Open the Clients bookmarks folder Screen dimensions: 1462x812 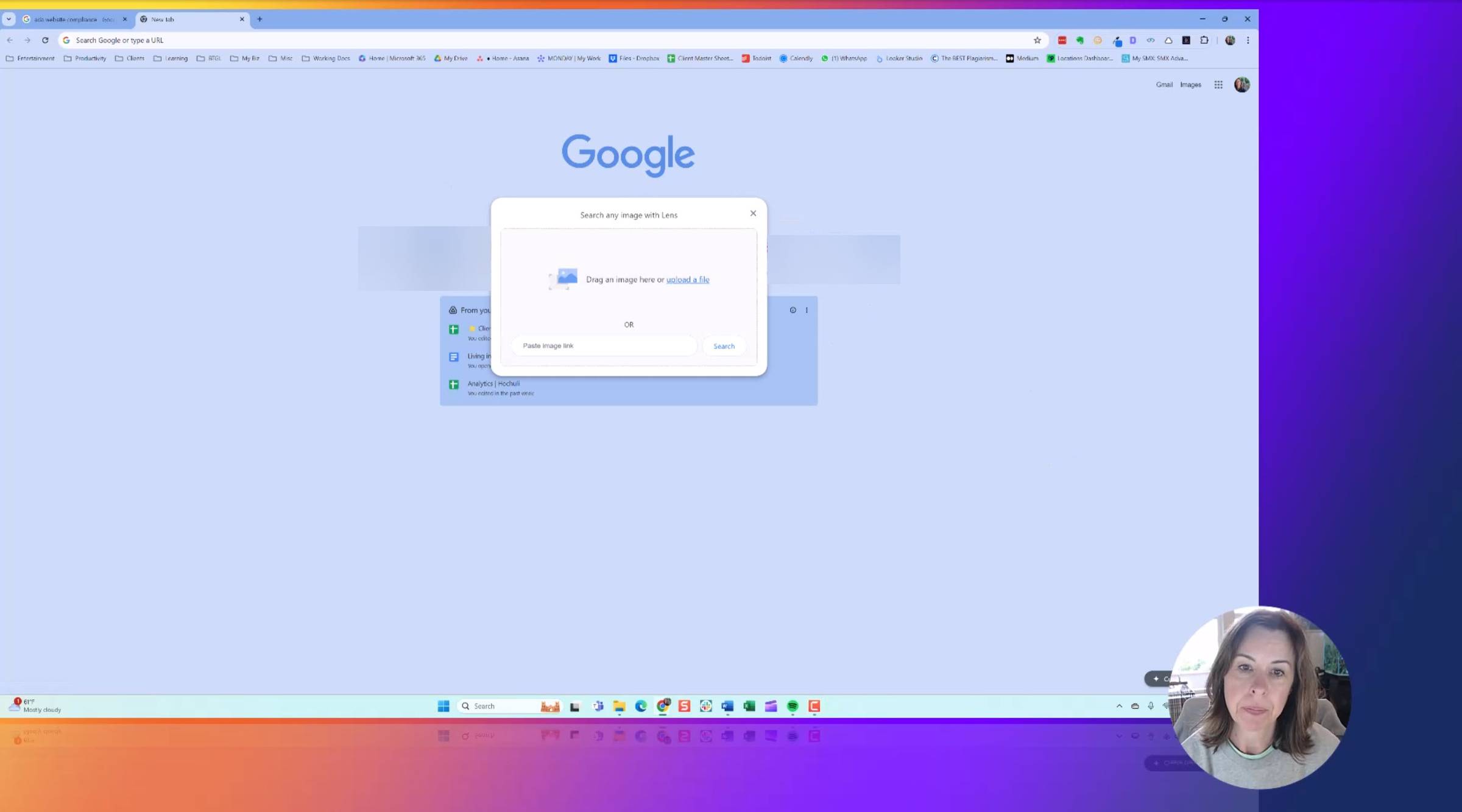tap(130, 58)
